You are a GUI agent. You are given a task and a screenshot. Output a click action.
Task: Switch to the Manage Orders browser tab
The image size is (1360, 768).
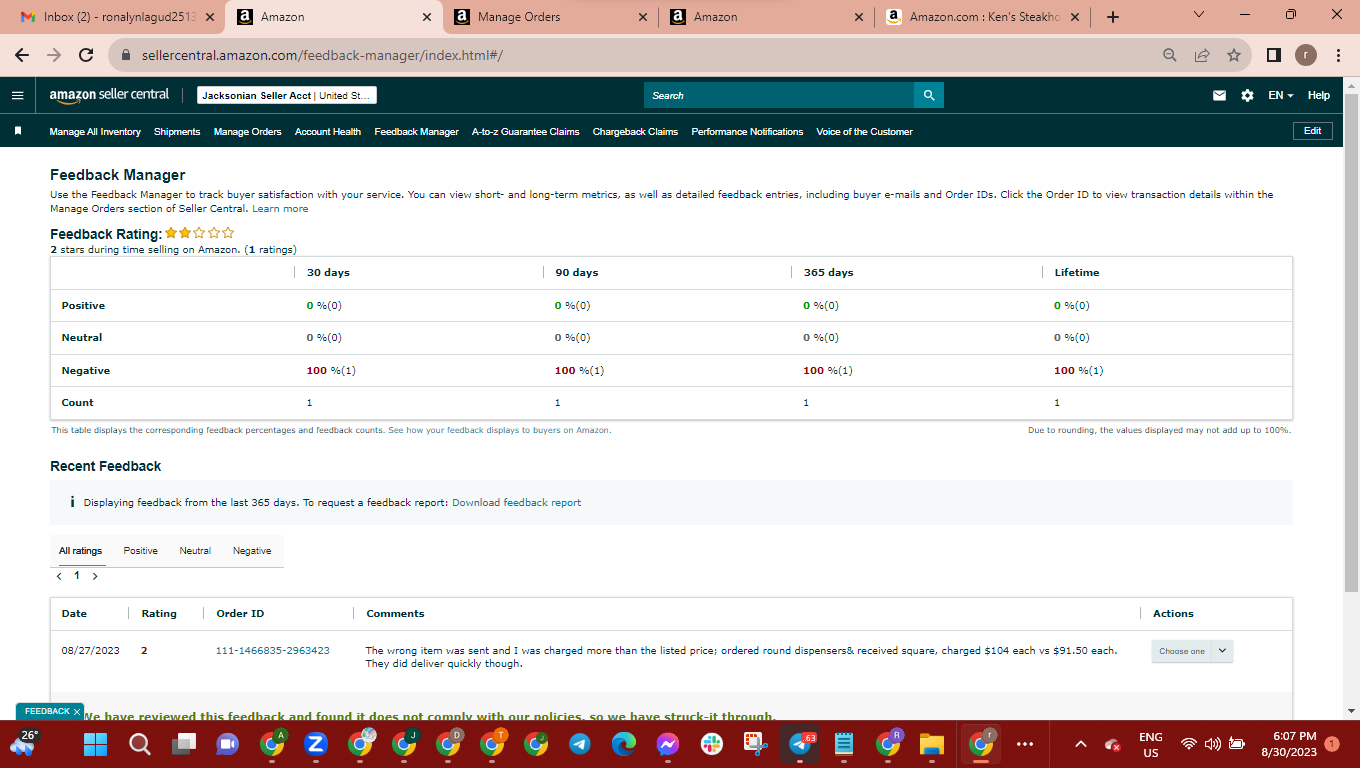551,17
